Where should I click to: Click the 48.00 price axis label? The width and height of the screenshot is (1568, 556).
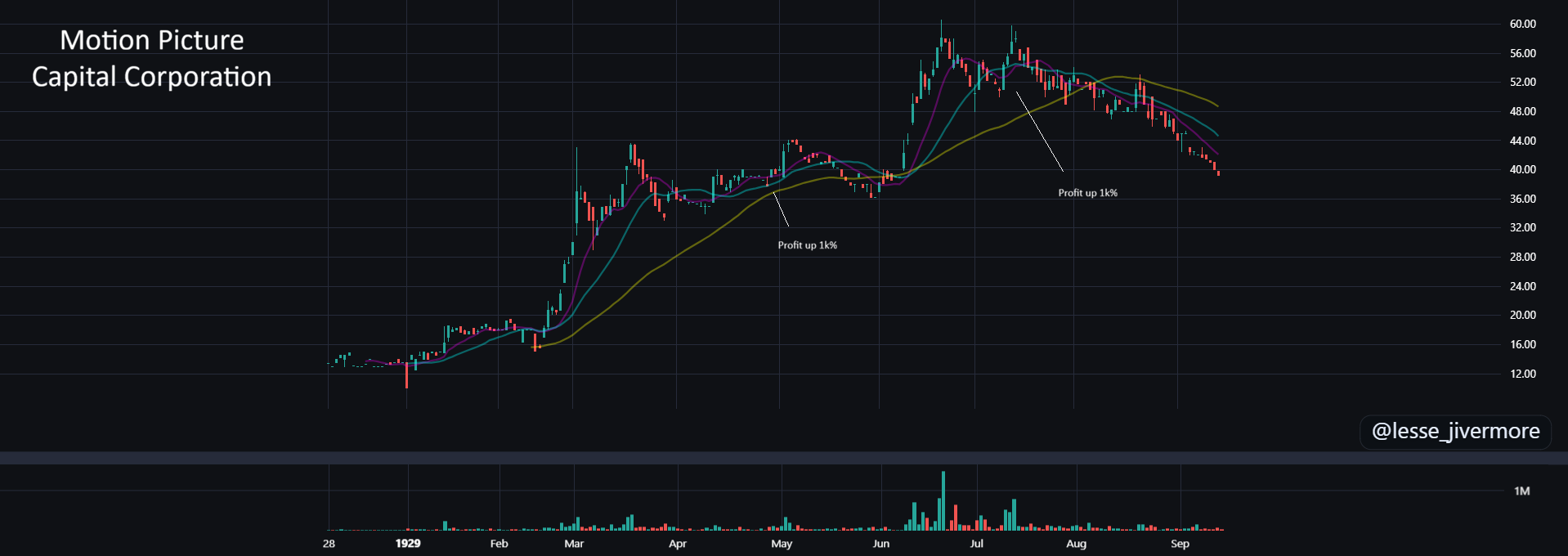coord(1522,111)
